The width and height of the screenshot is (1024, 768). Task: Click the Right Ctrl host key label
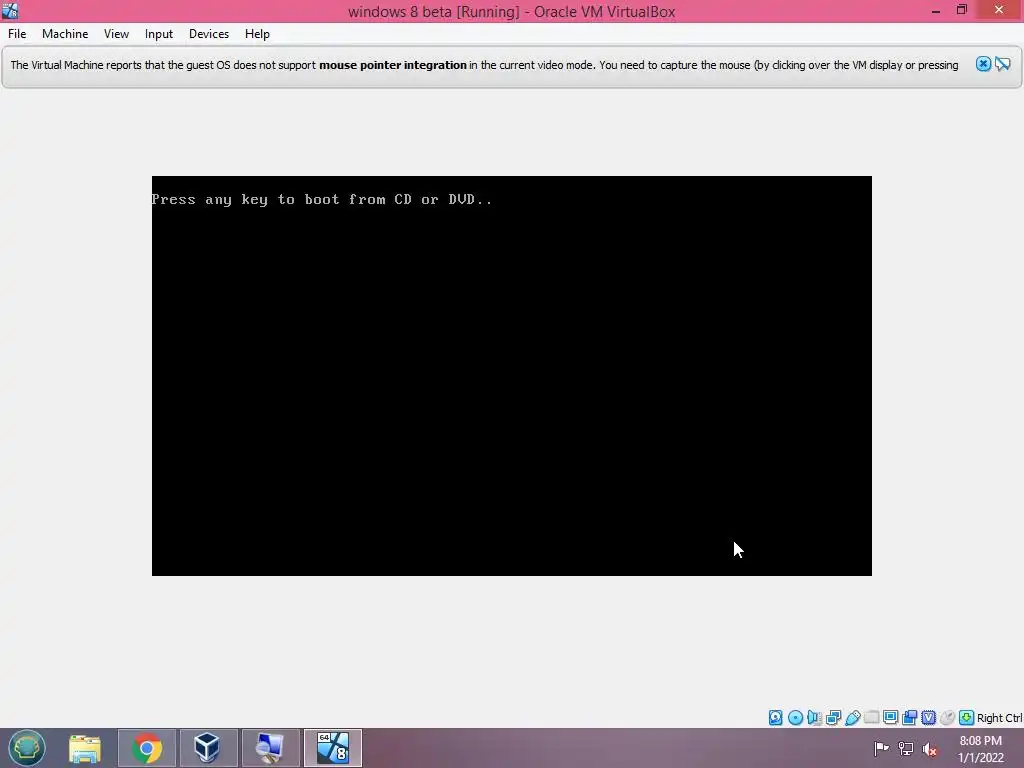tap(1000, 718)
